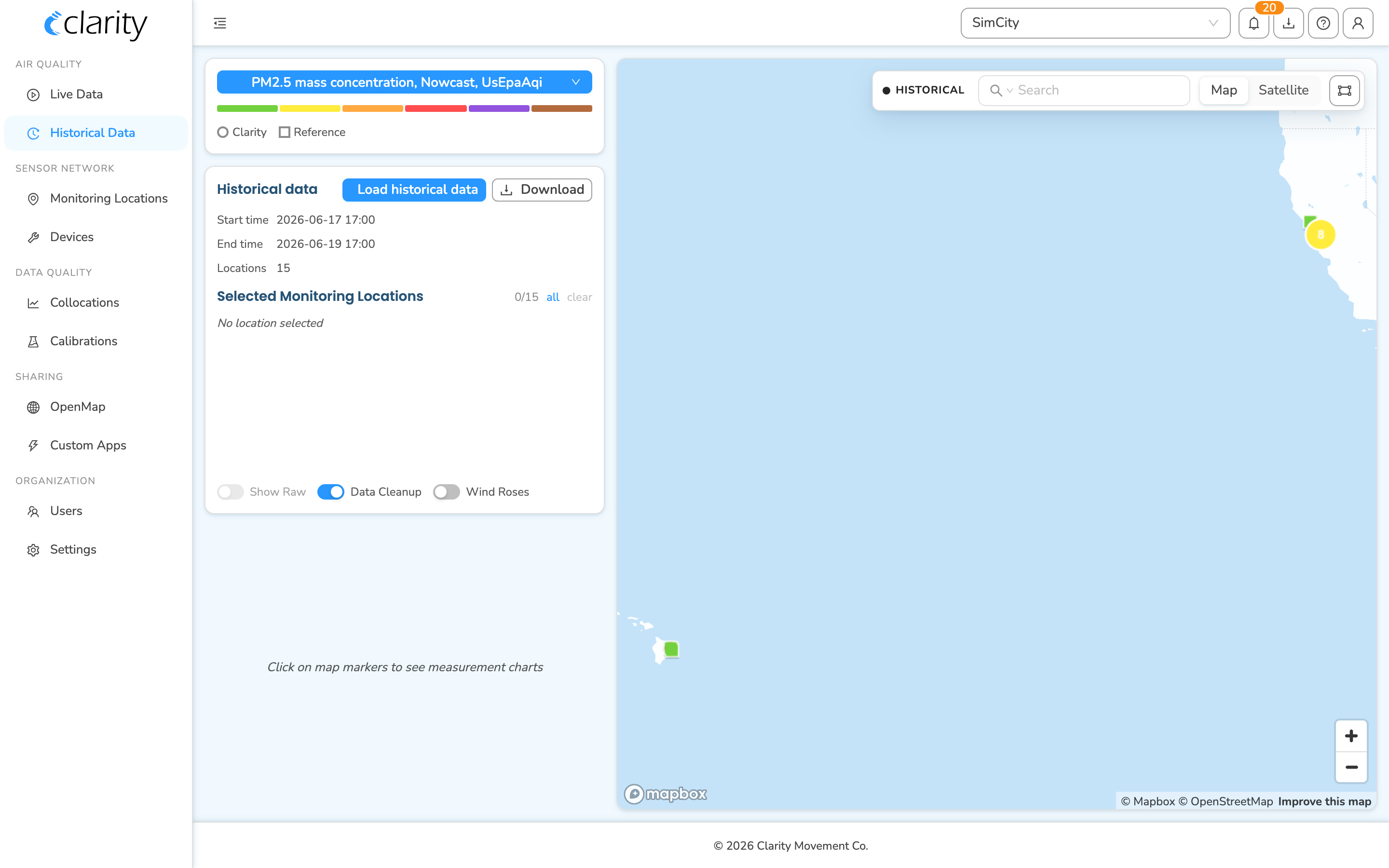
Task: Click the red AQI color segment
Action: click(x=436, y=108)
